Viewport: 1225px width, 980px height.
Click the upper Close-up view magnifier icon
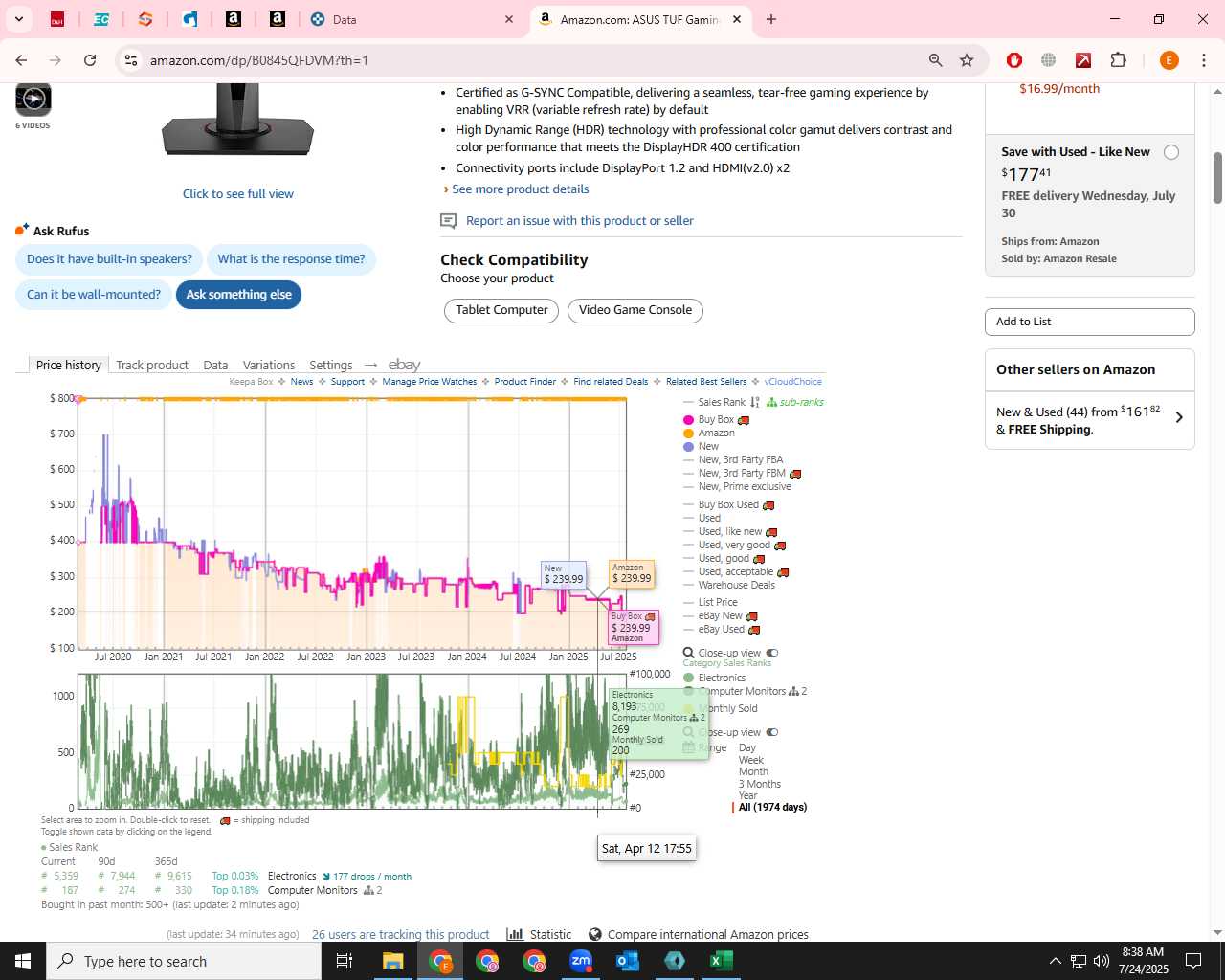tap(688, 653)
